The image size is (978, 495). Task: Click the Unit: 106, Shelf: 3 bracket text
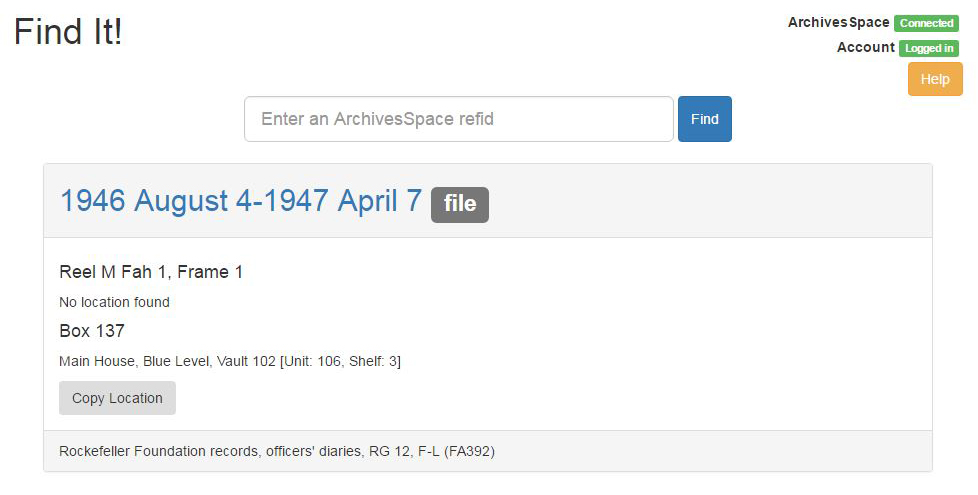(x=341, y=361)
